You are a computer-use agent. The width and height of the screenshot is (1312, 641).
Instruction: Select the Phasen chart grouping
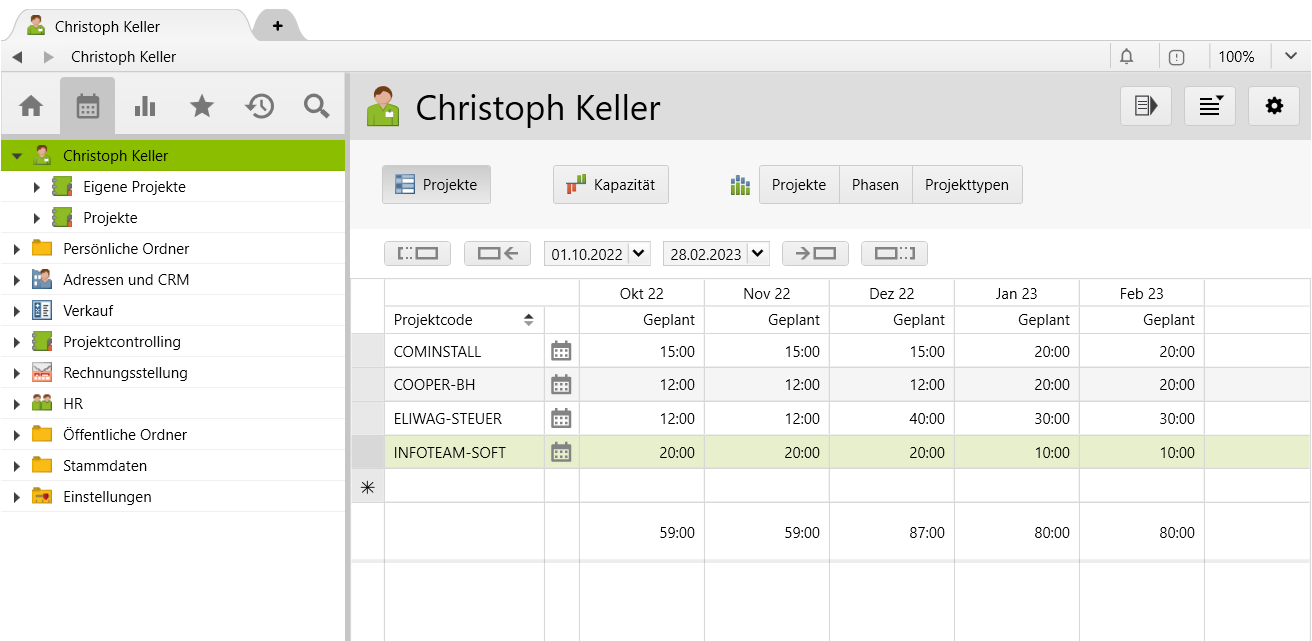pos(875,185)
